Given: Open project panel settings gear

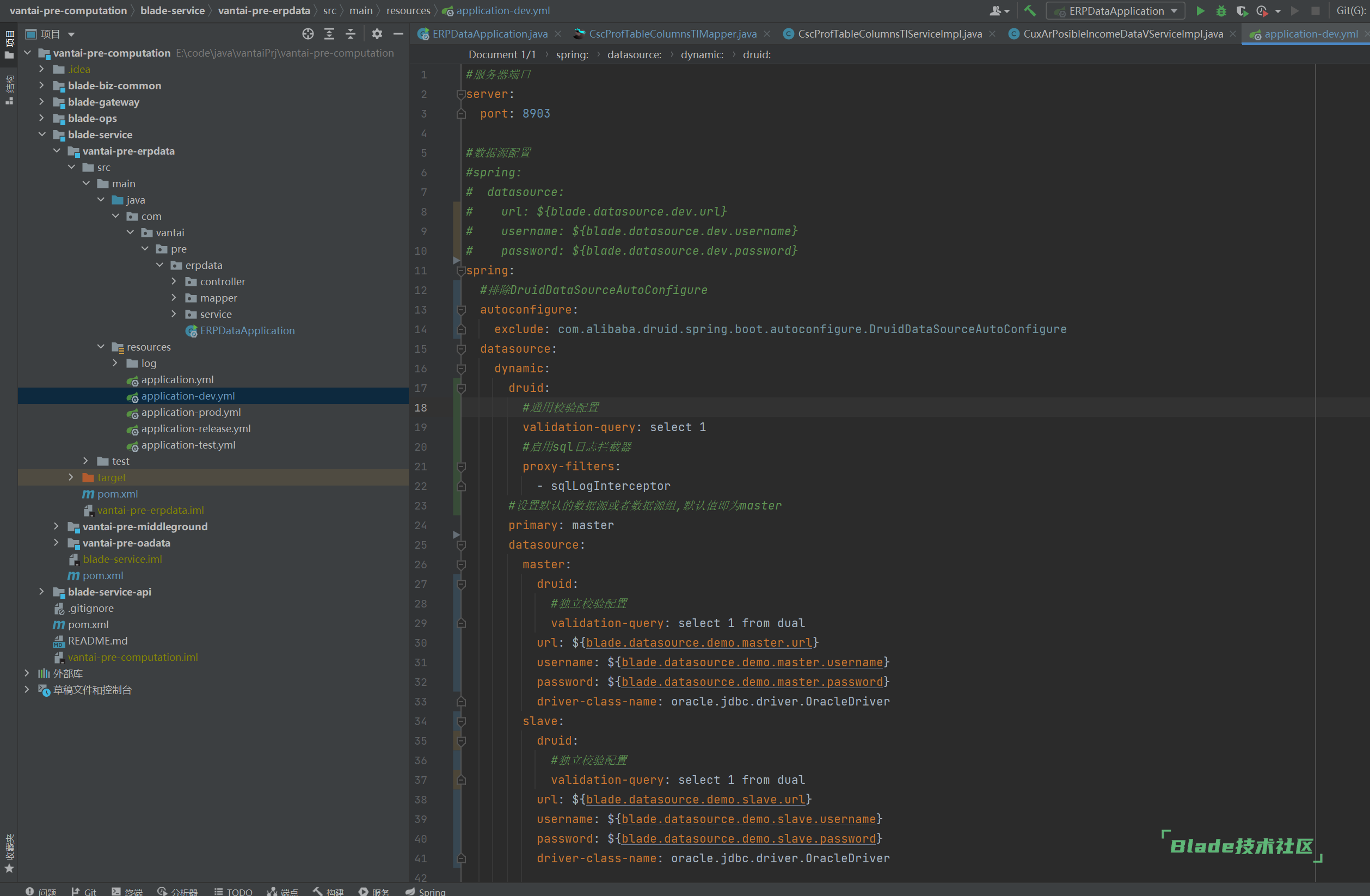Looking at the screenshot, I should [x=377, y=34].
